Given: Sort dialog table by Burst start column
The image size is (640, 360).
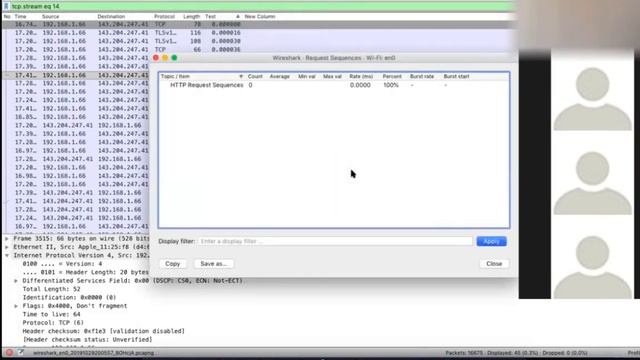Looking at the screenshot, I should click(456, 76).
